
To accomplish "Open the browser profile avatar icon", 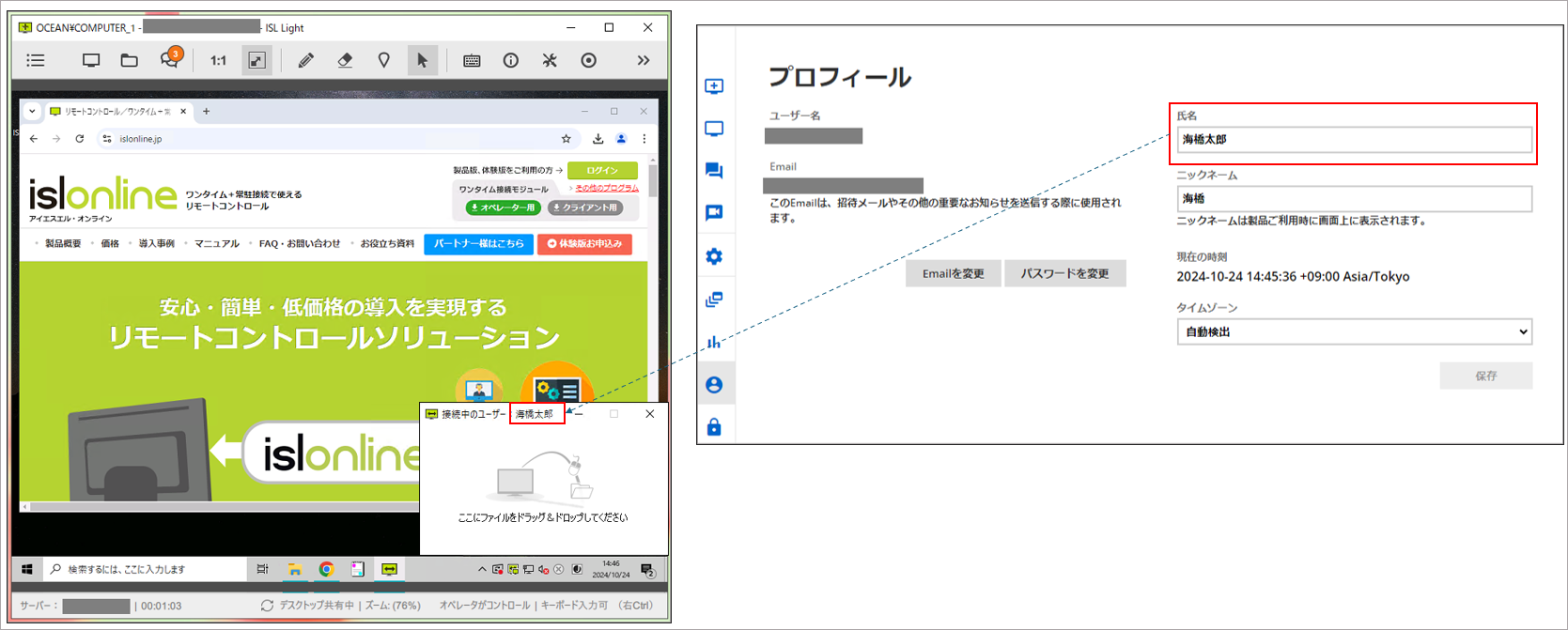I will pyautogui.click(x=621, y=139).
